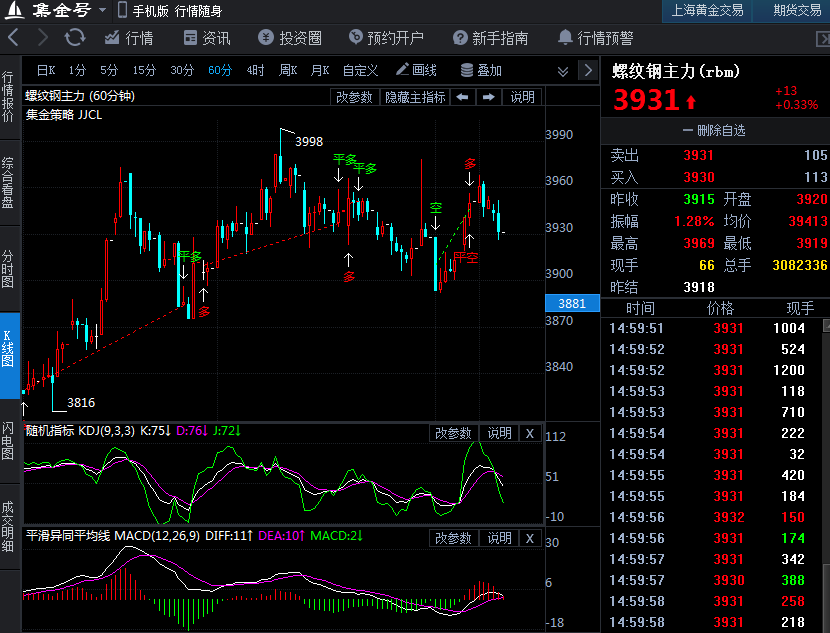Click 改参数 for the KDJ indicator
The image size is (830, 633).
(456, 433)
